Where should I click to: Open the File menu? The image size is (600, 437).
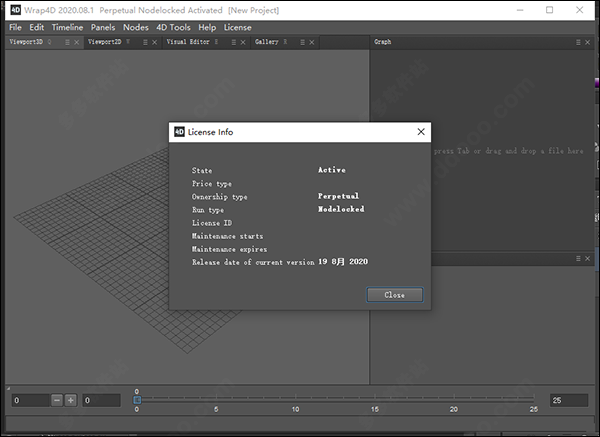(15, 28)
